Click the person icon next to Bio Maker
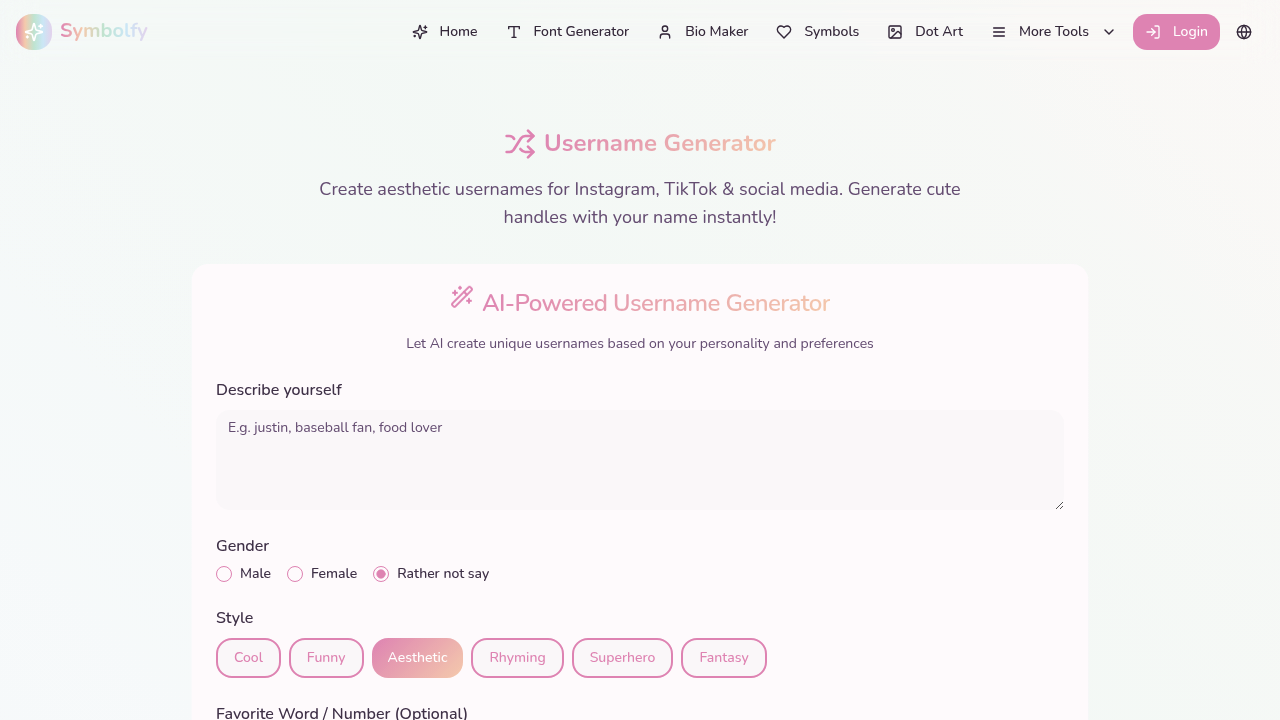 664,31
